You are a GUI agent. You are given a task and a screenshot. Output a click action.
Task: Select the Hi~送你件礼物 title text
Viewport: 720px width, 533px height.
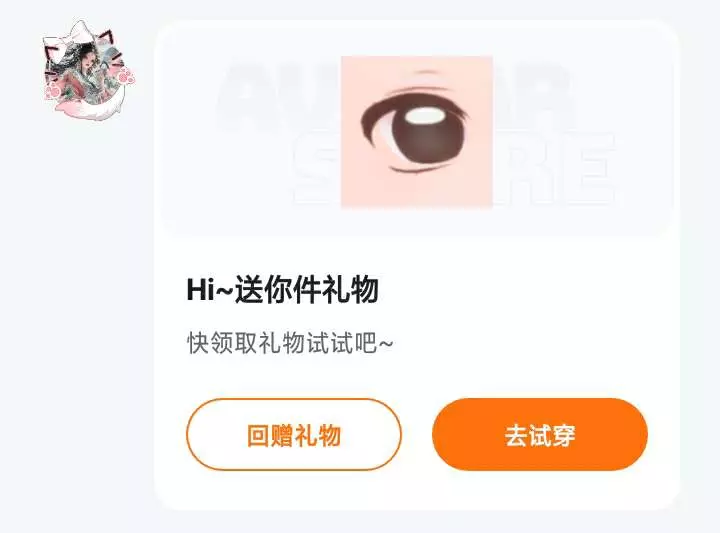(282, 290)
